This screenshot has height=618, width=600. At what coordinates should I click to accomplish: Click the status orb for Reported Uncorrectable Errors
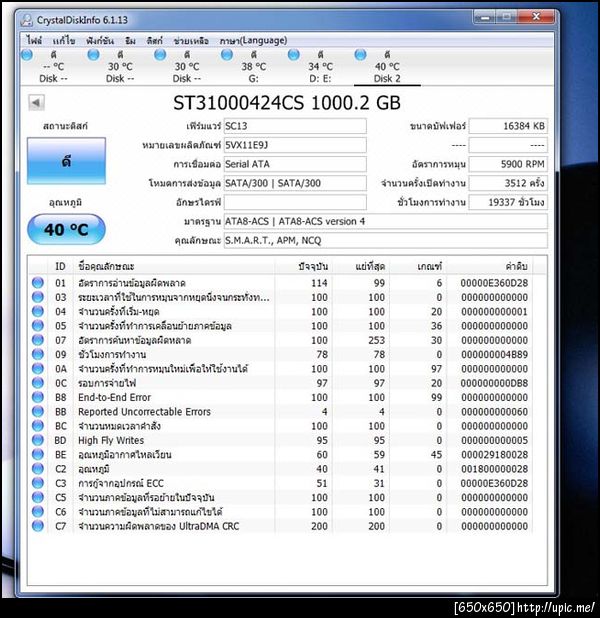coord(38,411)
